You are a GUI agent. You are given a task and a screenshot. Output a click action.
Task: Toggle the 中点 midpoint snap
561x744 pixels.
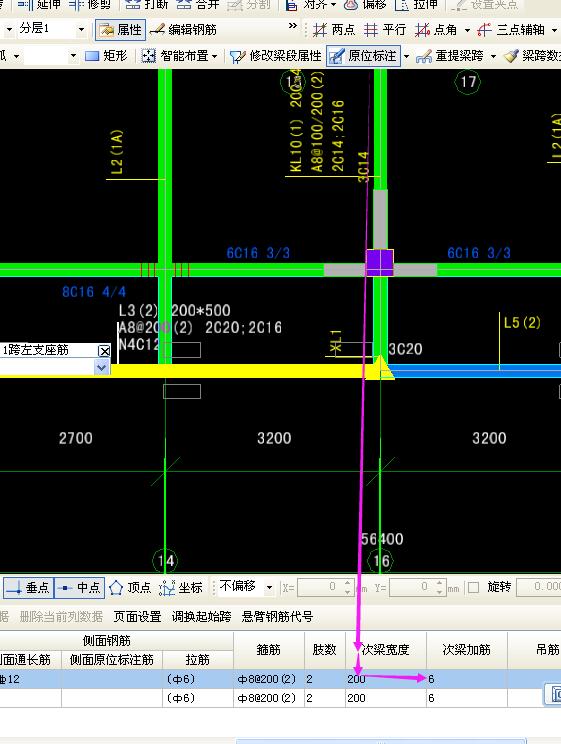pyautogui.click(x=79, y=587)
